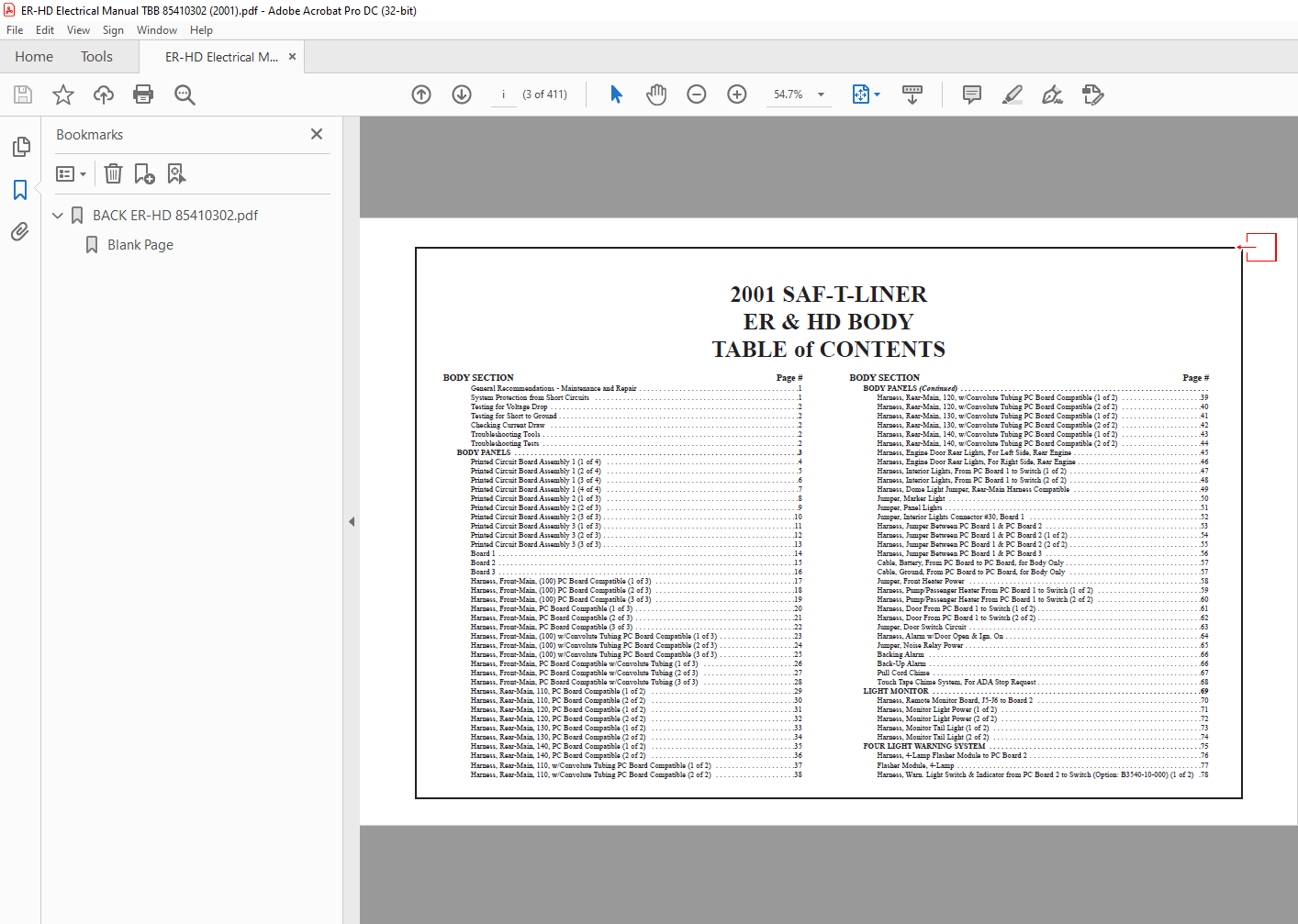Click the page number input field
This screenshot has width=1298, height=924.
pos(503,95)
